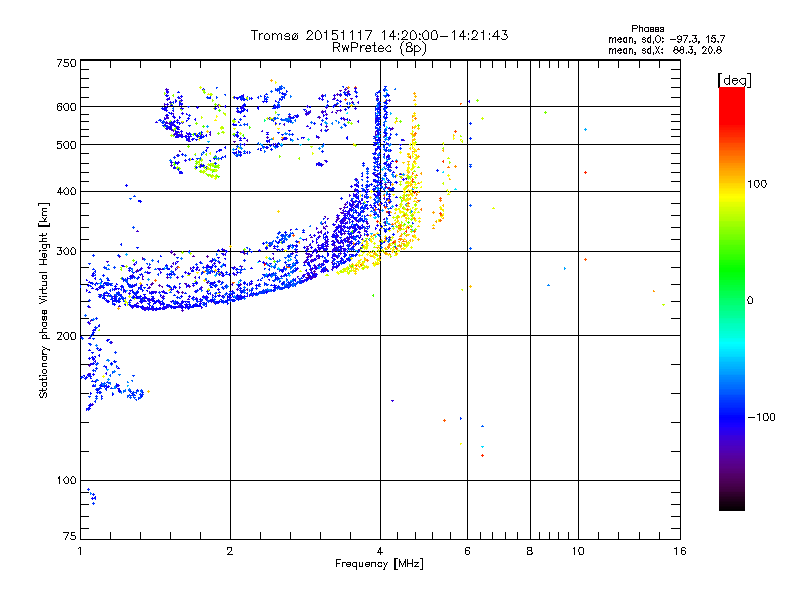The width and height of the screenshot is (800, 600).
Task: Click the frequency axis tick label "16"
Action: [680, 551]
